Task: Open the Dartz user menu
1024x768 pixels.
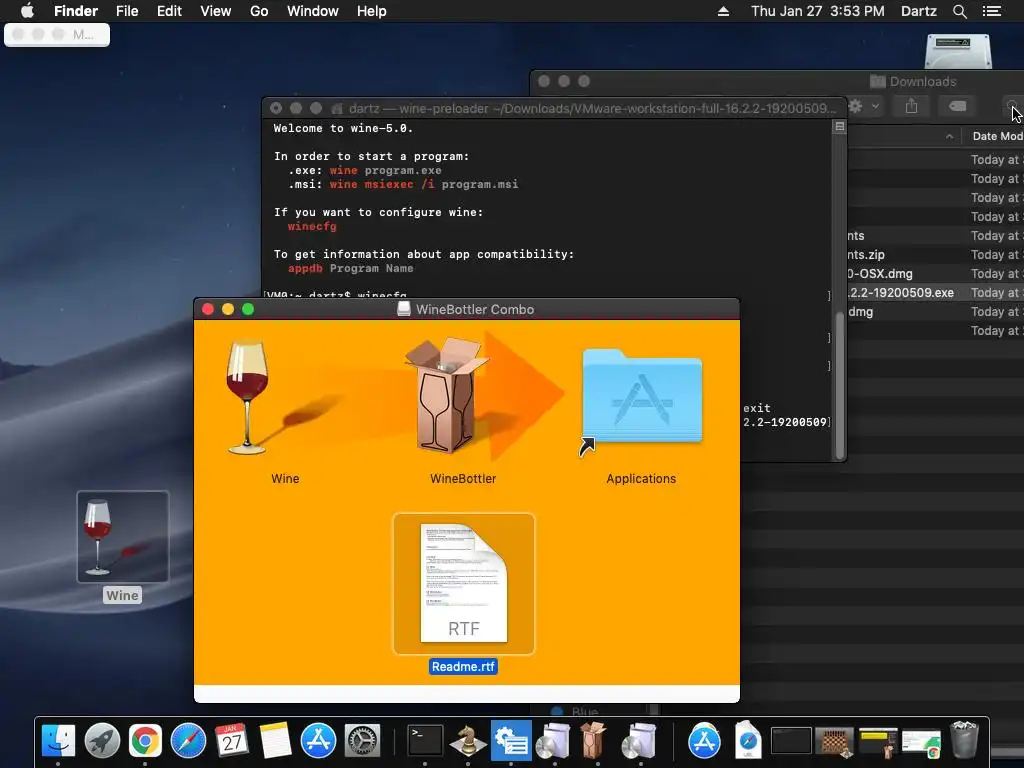Action: click(918, 11)
